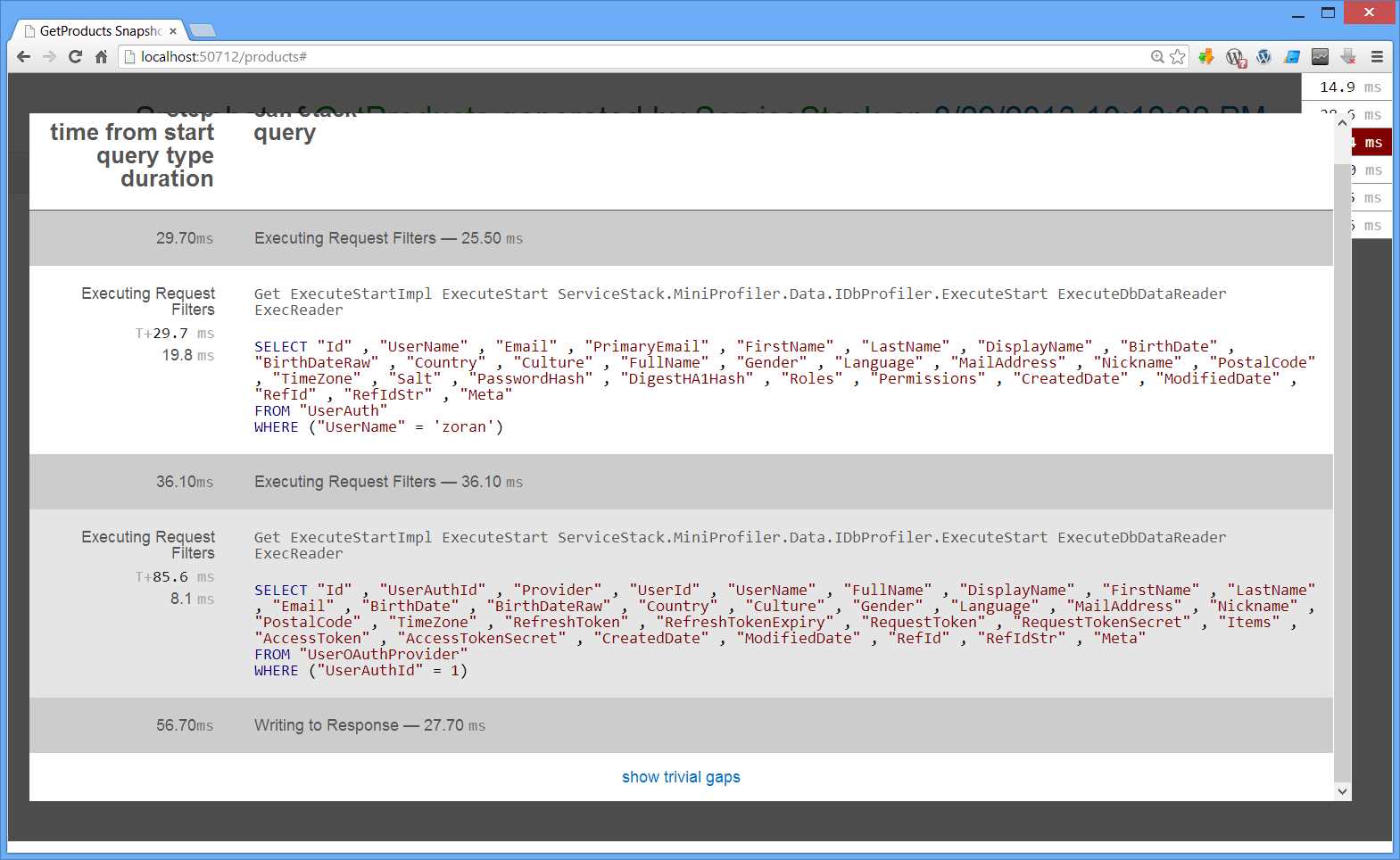Click the show trivial gaps link
Viewport: 1400px width, 860px height.
(x=681, y=777)
